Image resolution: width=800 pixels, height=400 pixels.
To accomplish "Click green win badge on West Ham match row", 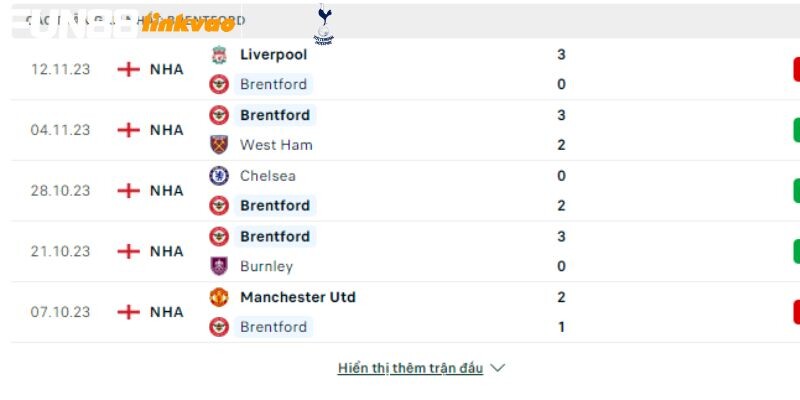I will tap(796, 130).
